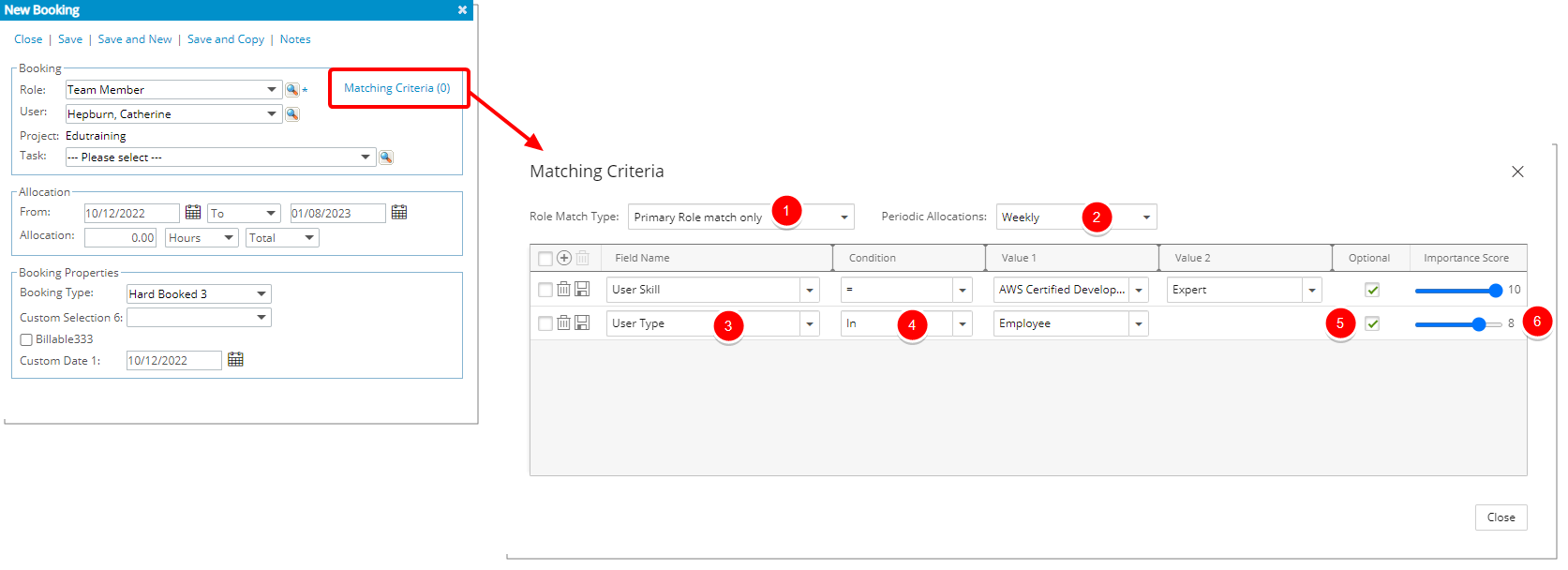The height and width of the screenshot is (570, 1568).
Task: Open the AWS Certified Developer value dropdown
Action: pyautogui.click(x=1139, y=291)
